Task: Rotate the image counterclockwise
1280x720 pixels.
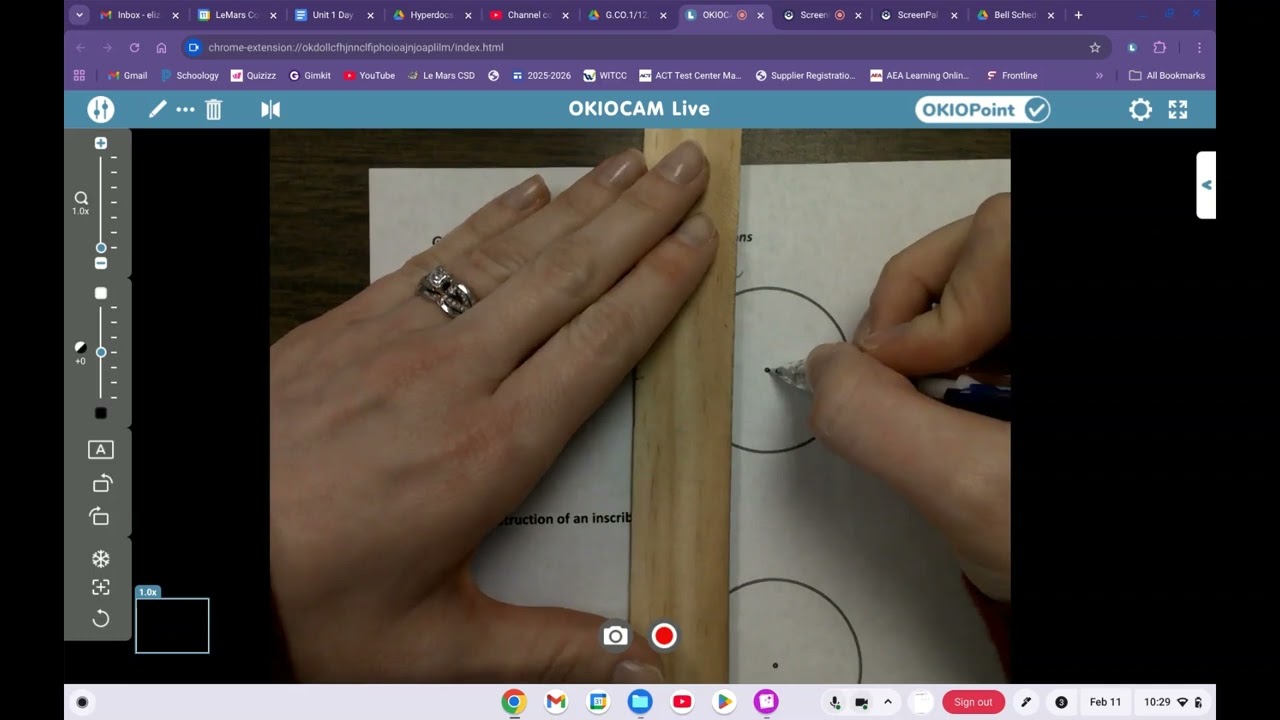Action: [x=101, y=483]
